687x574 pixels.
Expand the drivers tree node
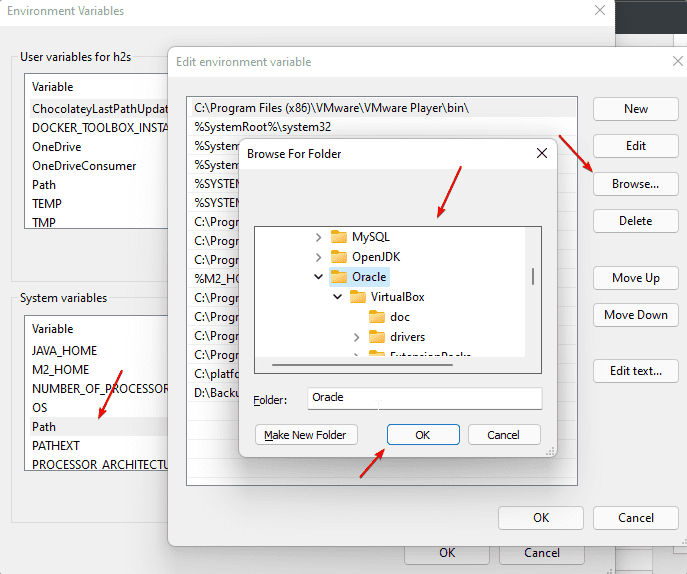356,337
